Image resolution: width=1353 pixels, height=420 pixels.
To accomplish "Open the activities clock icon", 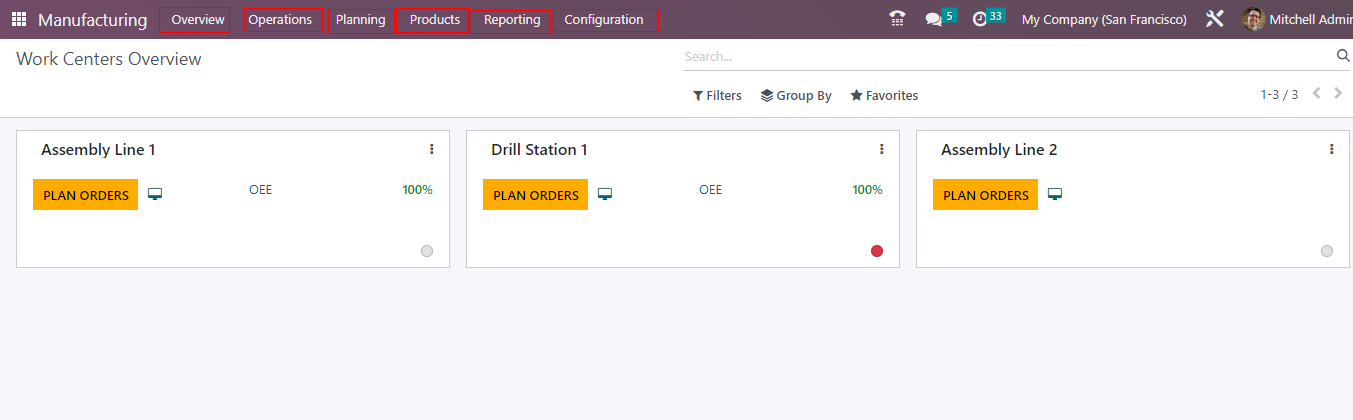I will pyautogui.click(x=980, y=19).
